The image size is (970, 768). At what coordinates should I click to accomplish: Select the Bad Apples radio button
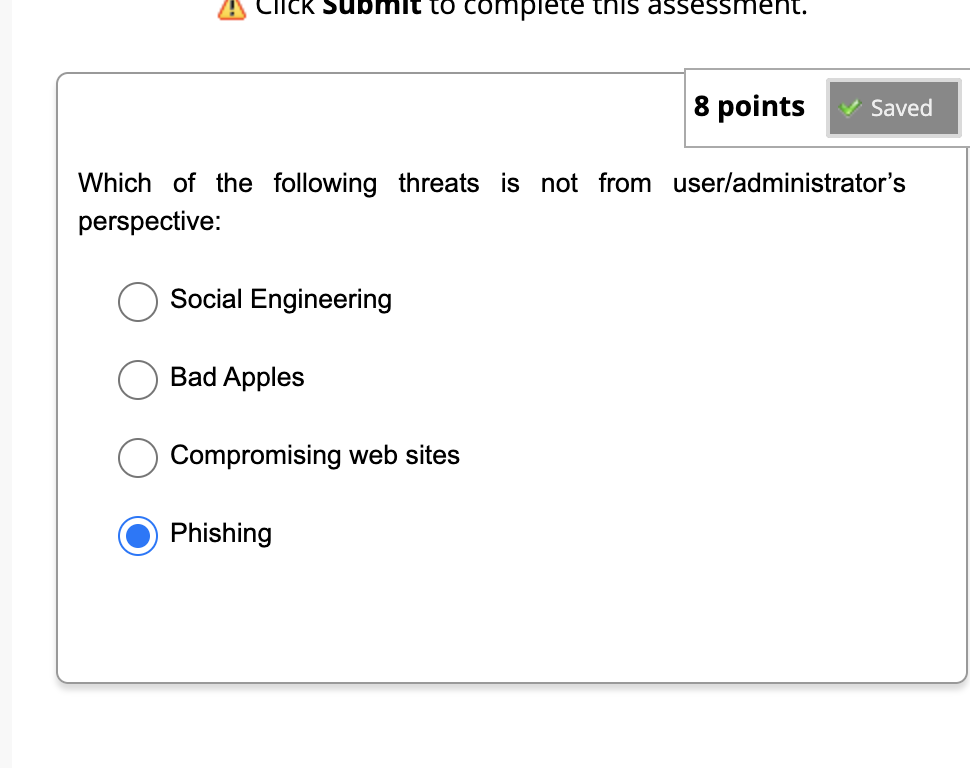pos(138,380)
